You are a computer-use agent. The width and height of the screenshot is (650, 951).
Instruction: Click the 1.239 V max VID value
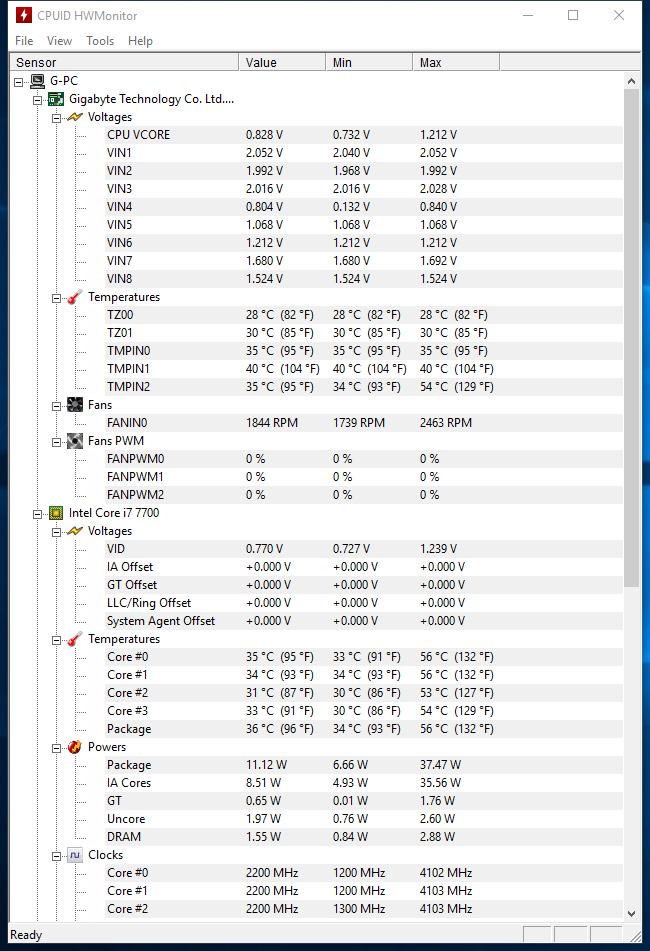click(x=438, y=549)
